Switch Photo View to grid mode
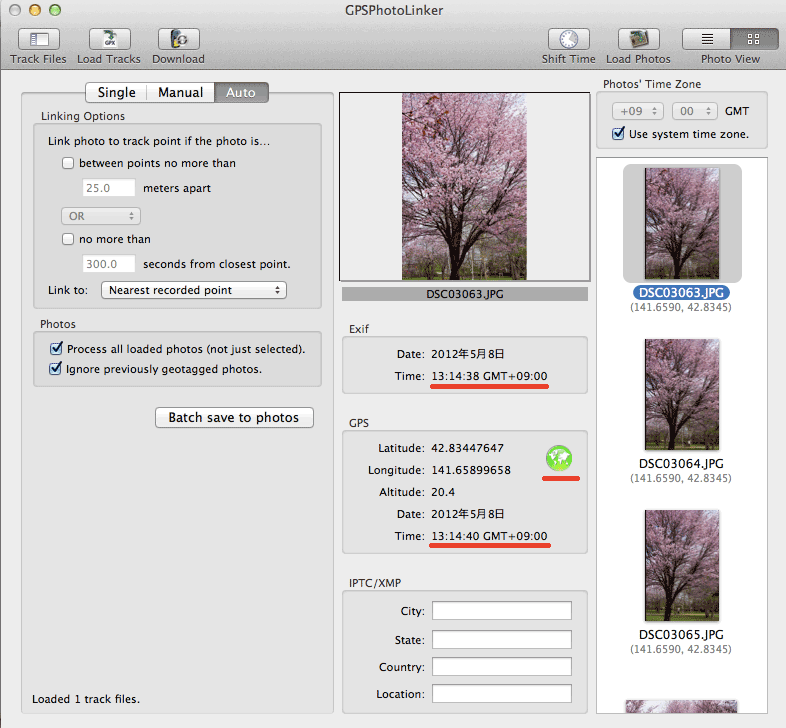This screenshot has width=786, height=728. (x=754, y=39)
